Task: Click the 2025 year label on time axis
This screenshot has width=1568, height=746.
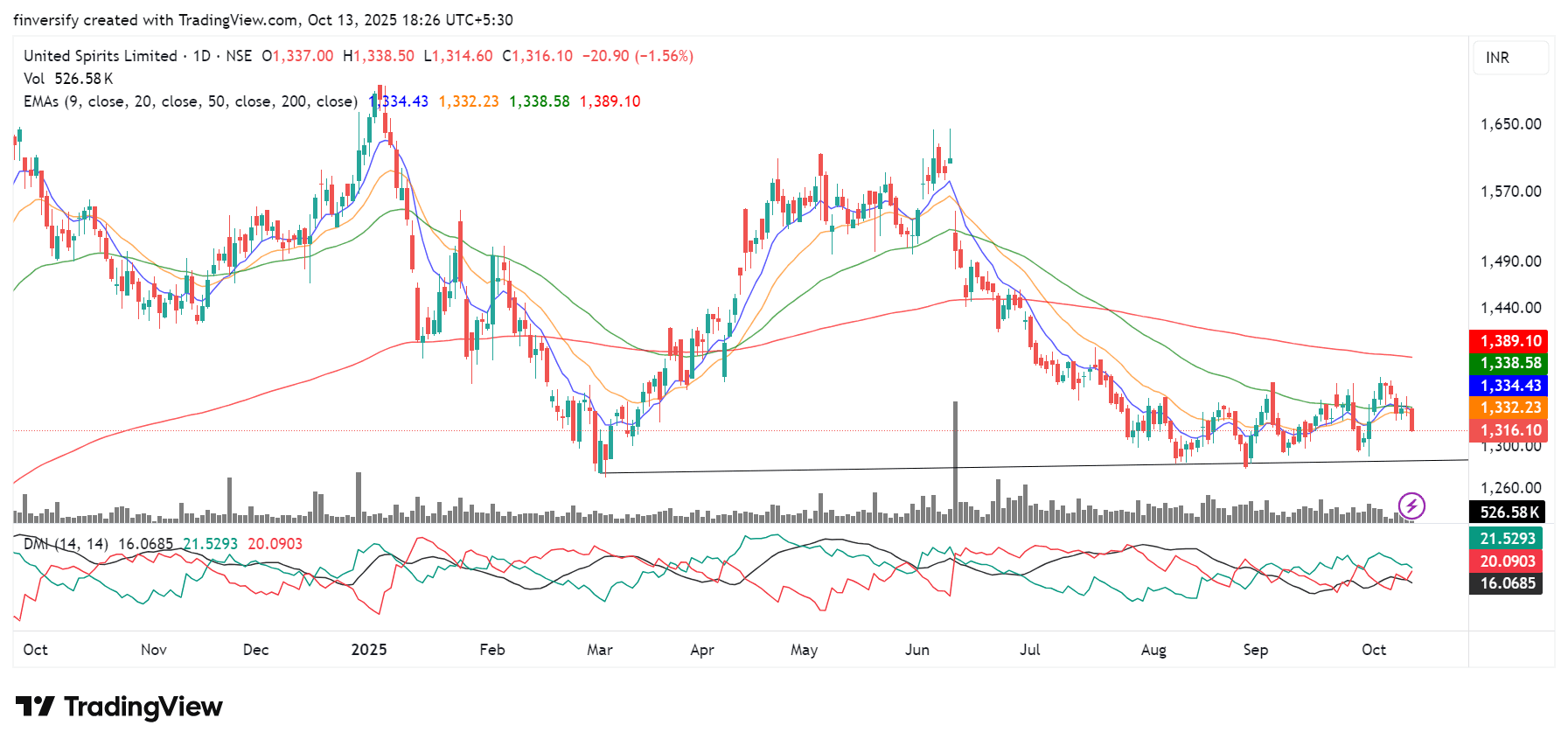Action: click(x=369, y=650)
